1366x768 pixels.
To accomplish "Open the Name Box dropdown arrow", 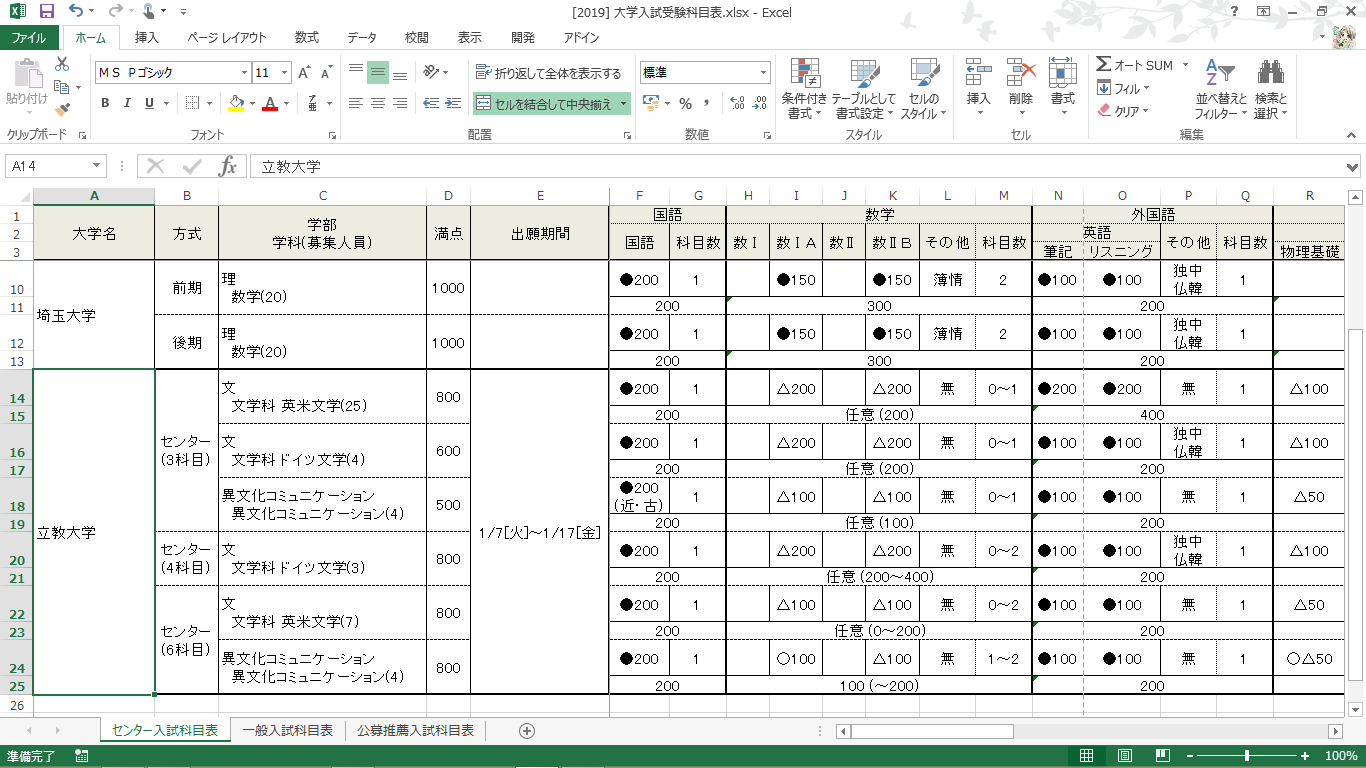I will coord(97,167).
